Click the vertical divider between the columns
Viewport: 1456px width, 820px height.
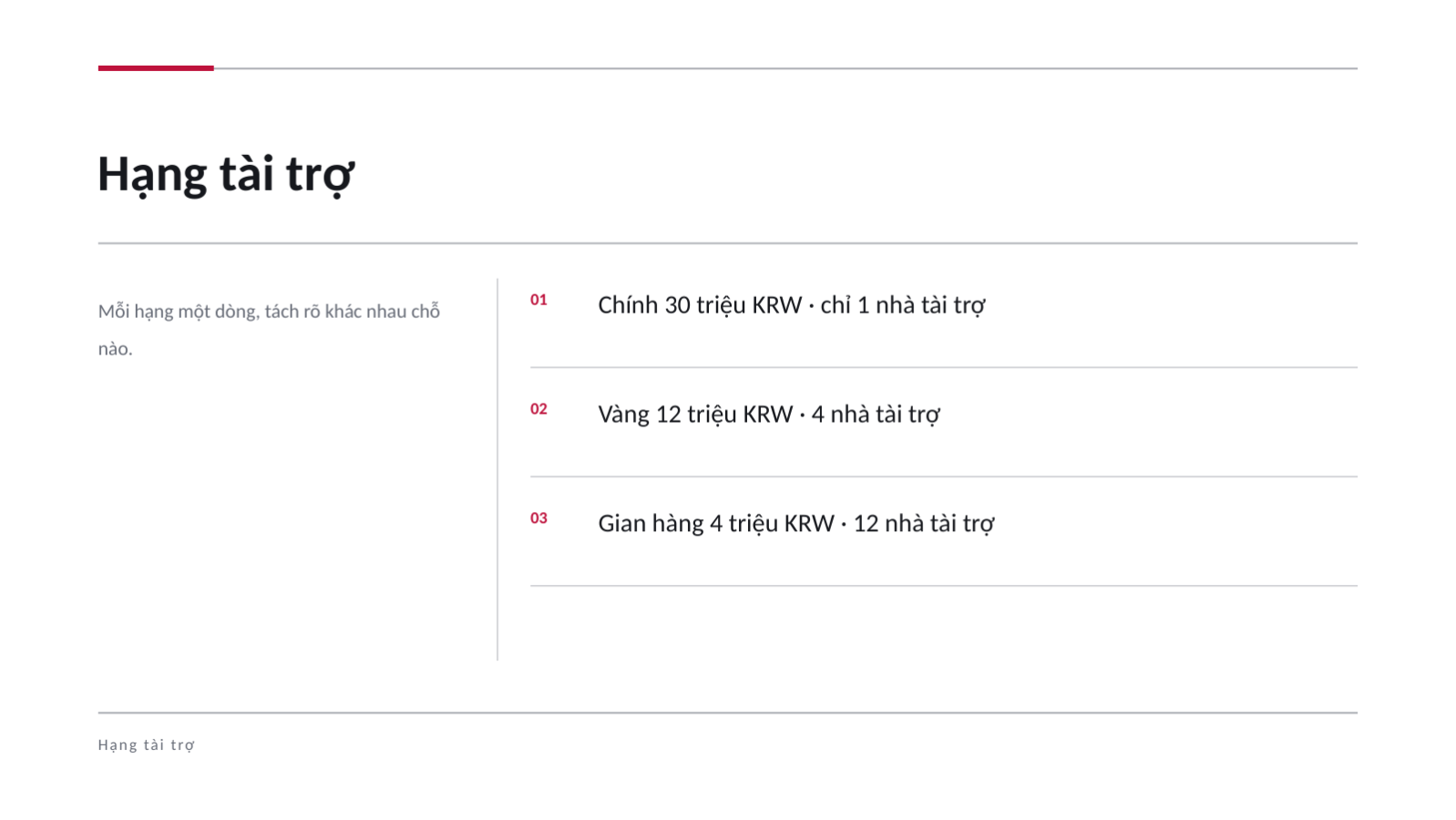(x=497, y=469)
